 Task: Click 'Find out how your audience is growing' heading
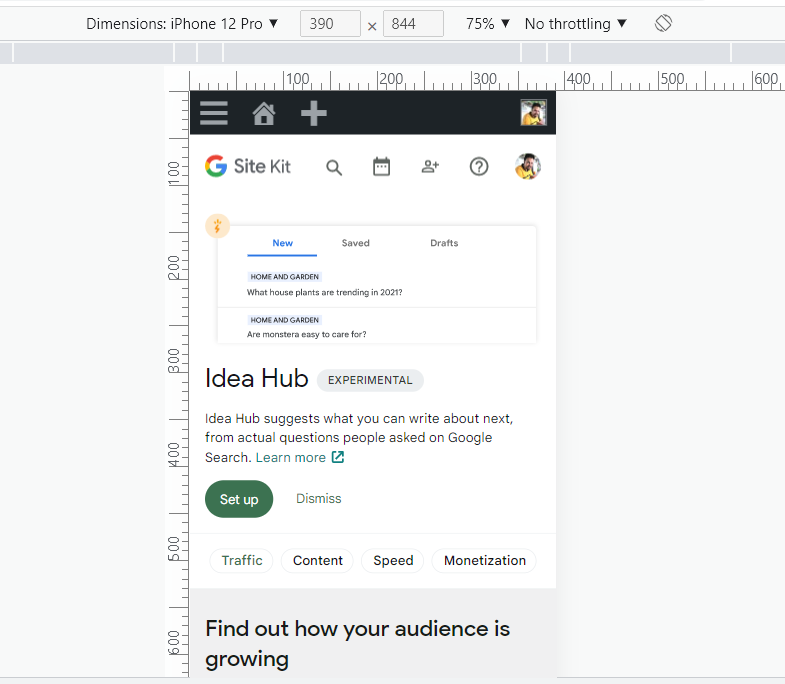[357, 644]
